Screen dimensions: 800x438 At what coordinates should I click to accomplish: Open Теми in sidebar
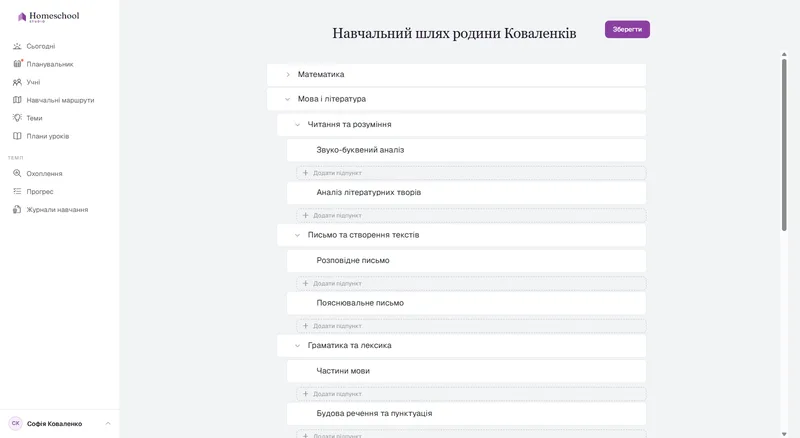[x=34, y=118]
